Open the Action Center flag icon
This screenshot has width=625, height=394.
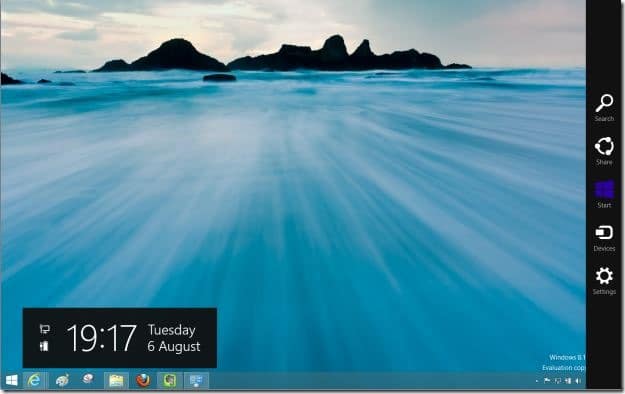[x=547, y=381]
